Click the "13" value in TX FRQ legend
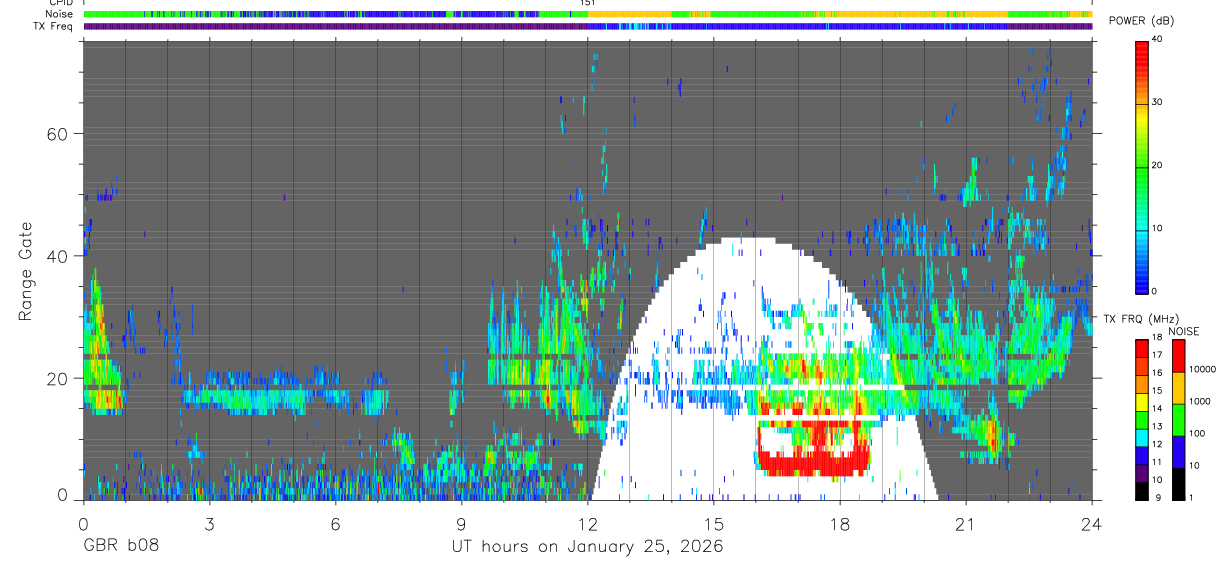Screen dimensions: 1228x567 coord(1157,426)
